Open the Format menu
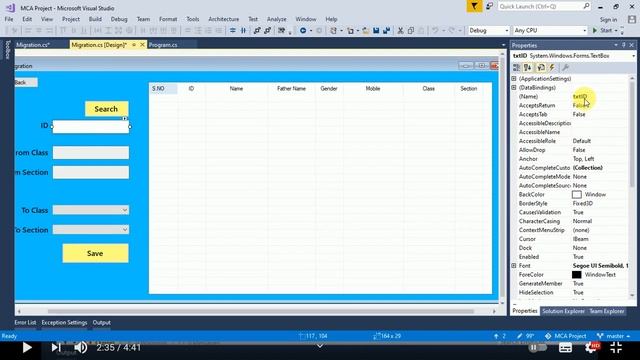The image size is (640, 360). [x=168, y=19]
